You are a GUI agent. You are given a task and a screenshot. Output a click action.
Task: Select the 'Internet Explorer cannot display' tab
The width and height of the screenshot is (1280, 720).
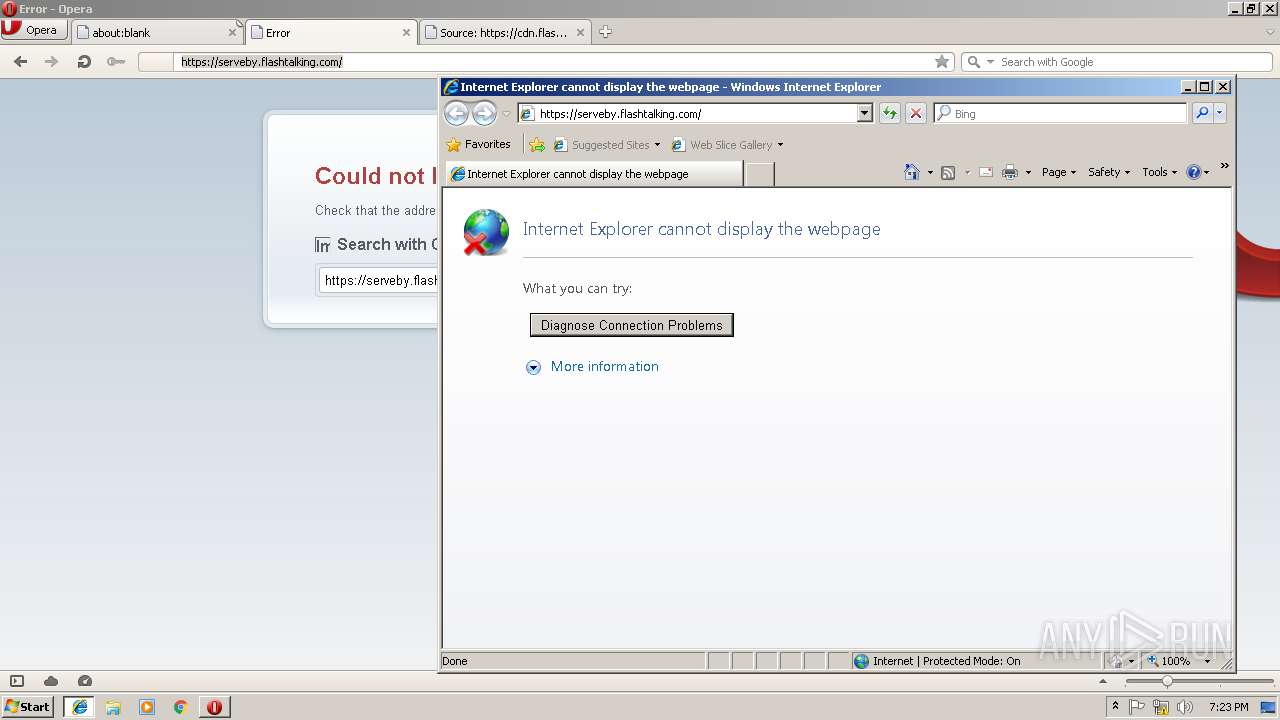[x=594, y=174]
